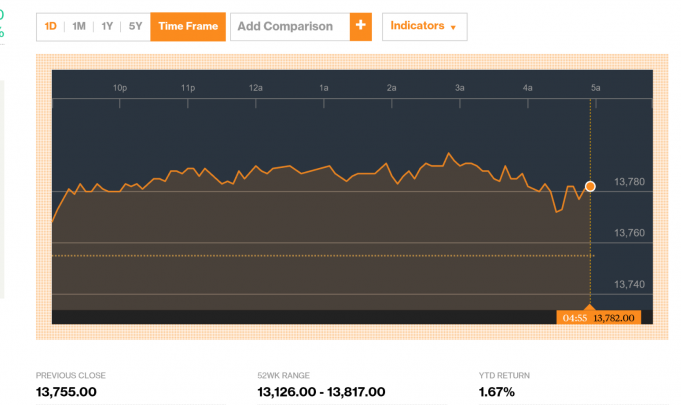Image resolution: width=681 pixels, height=405 pixels.
Task: Click the white data point marker on the chart
Action: coord(590,186)
